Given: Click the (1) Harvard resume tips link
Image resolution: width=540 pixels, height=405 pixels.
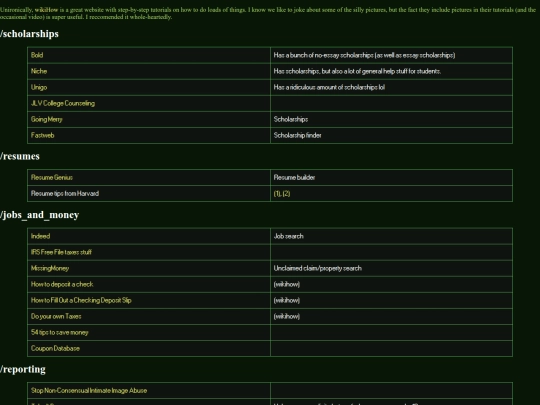Looking at the screenshot, I should point(277,194).
